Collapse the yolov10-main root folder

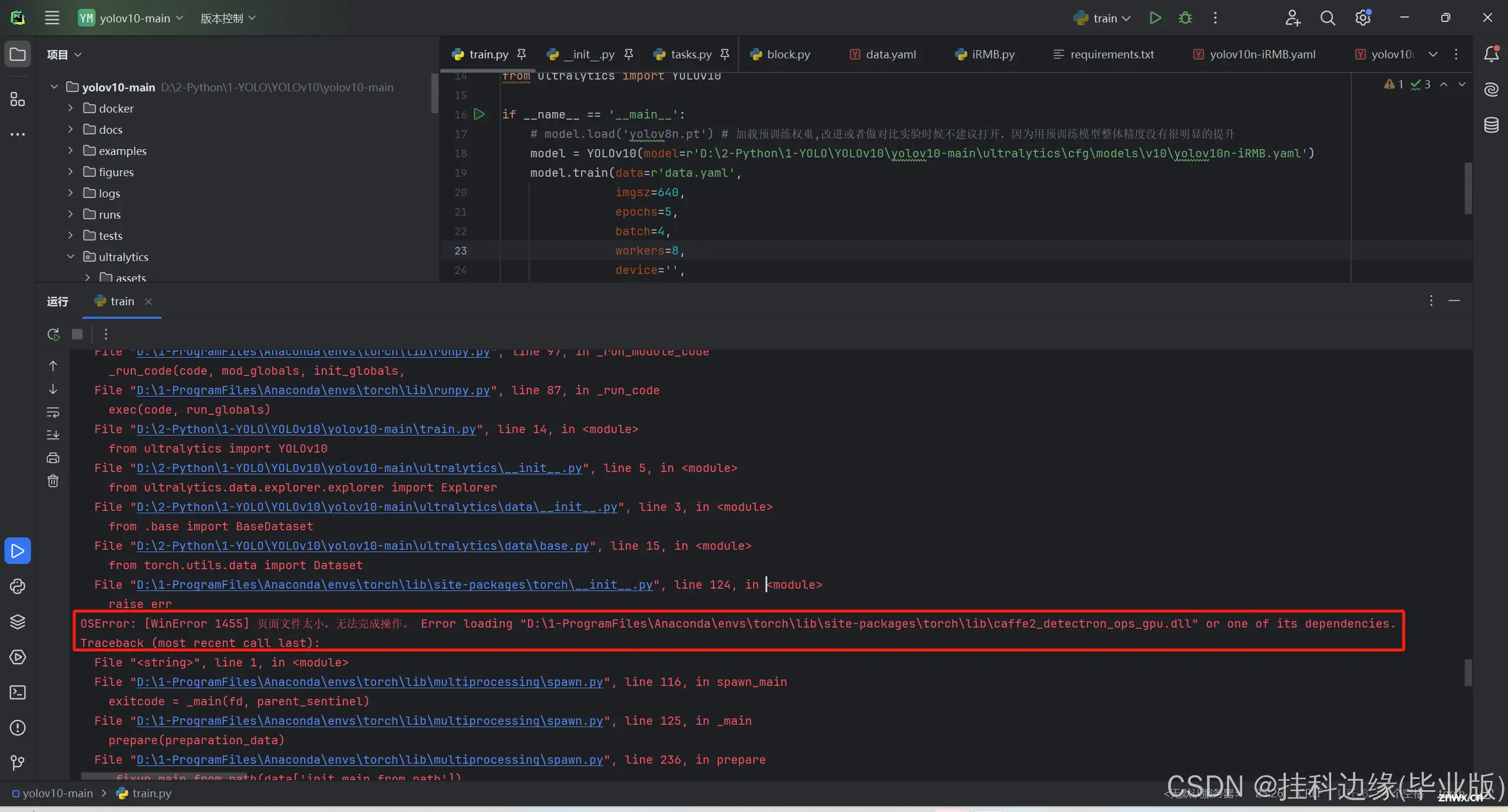click(54, 87)
